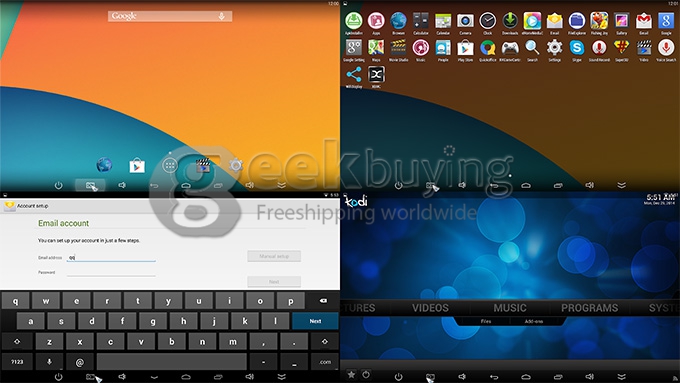
Task: Select VIDEOS in the Kodi menu
Action: (x=430, y=308)
